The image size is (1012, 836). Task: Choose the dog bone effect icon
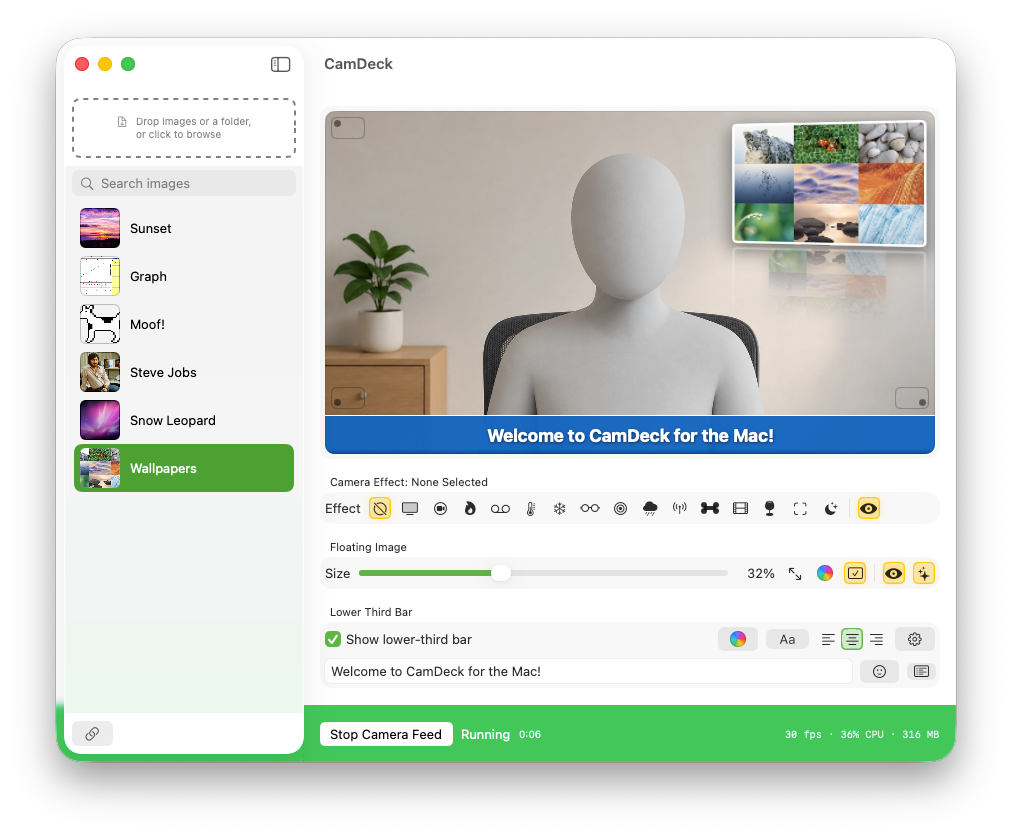click(x=710, y=509)
